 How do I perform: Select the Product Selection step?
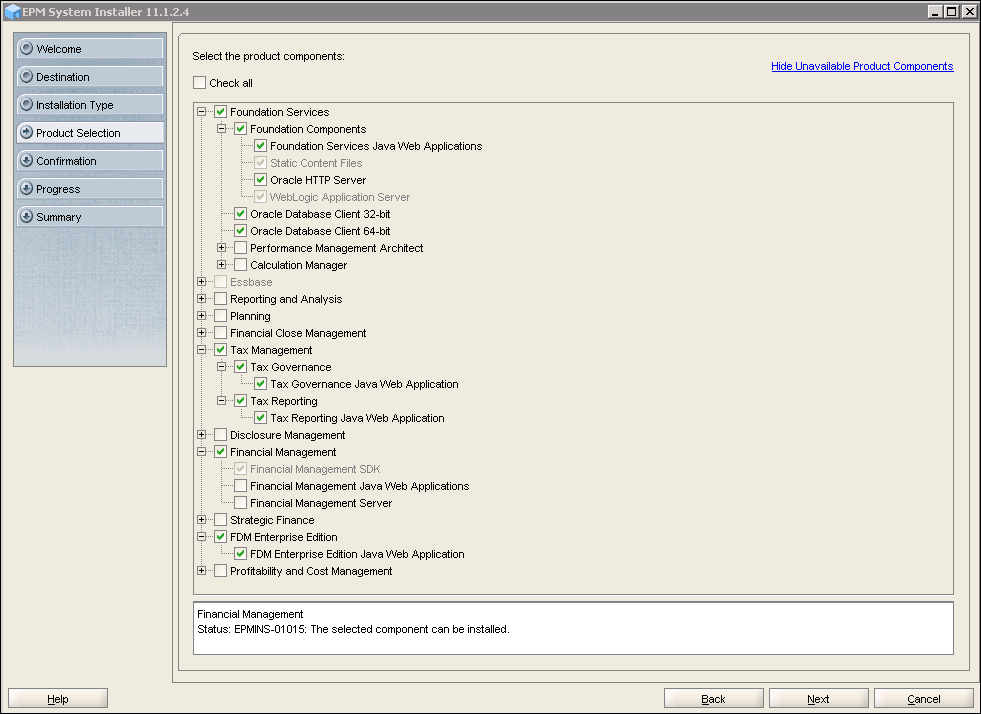(x=90, y=133)
